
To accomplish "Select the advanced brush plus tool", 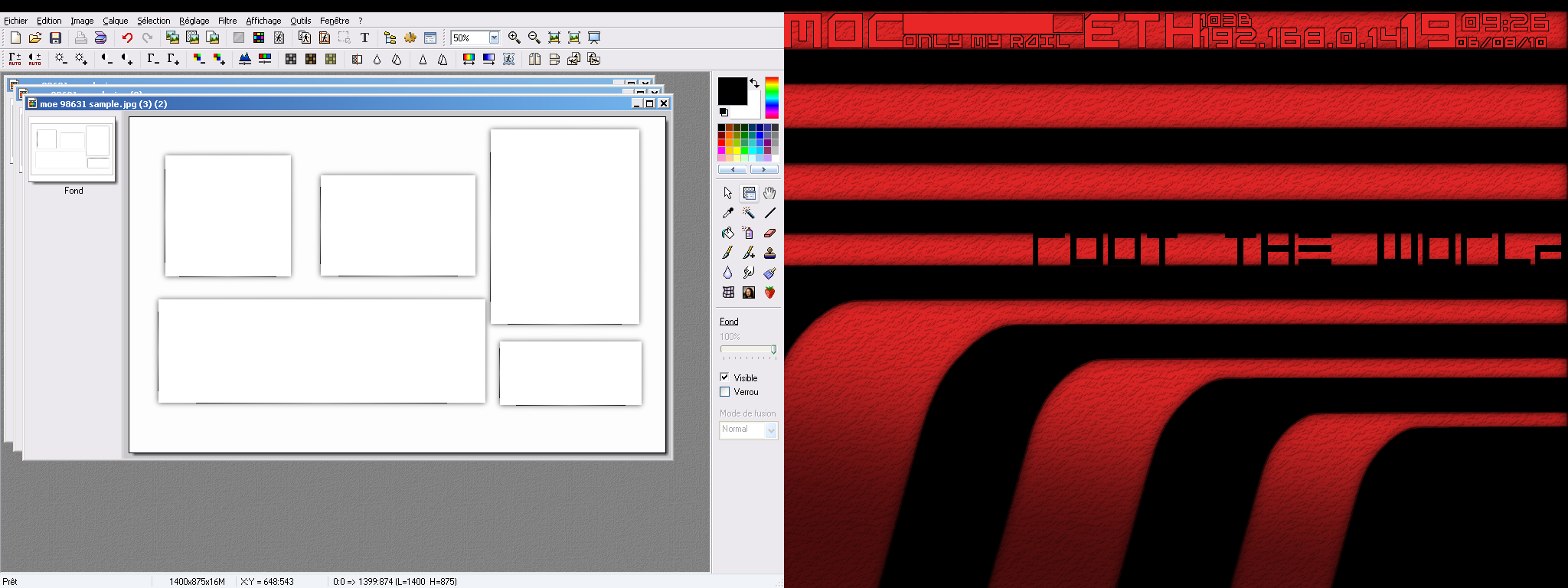I will 749,253.
